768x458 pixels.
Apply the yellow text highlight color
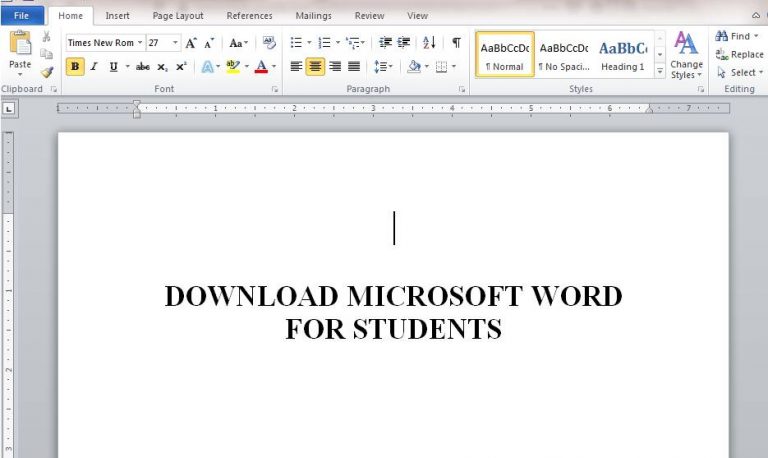[233, 67]
